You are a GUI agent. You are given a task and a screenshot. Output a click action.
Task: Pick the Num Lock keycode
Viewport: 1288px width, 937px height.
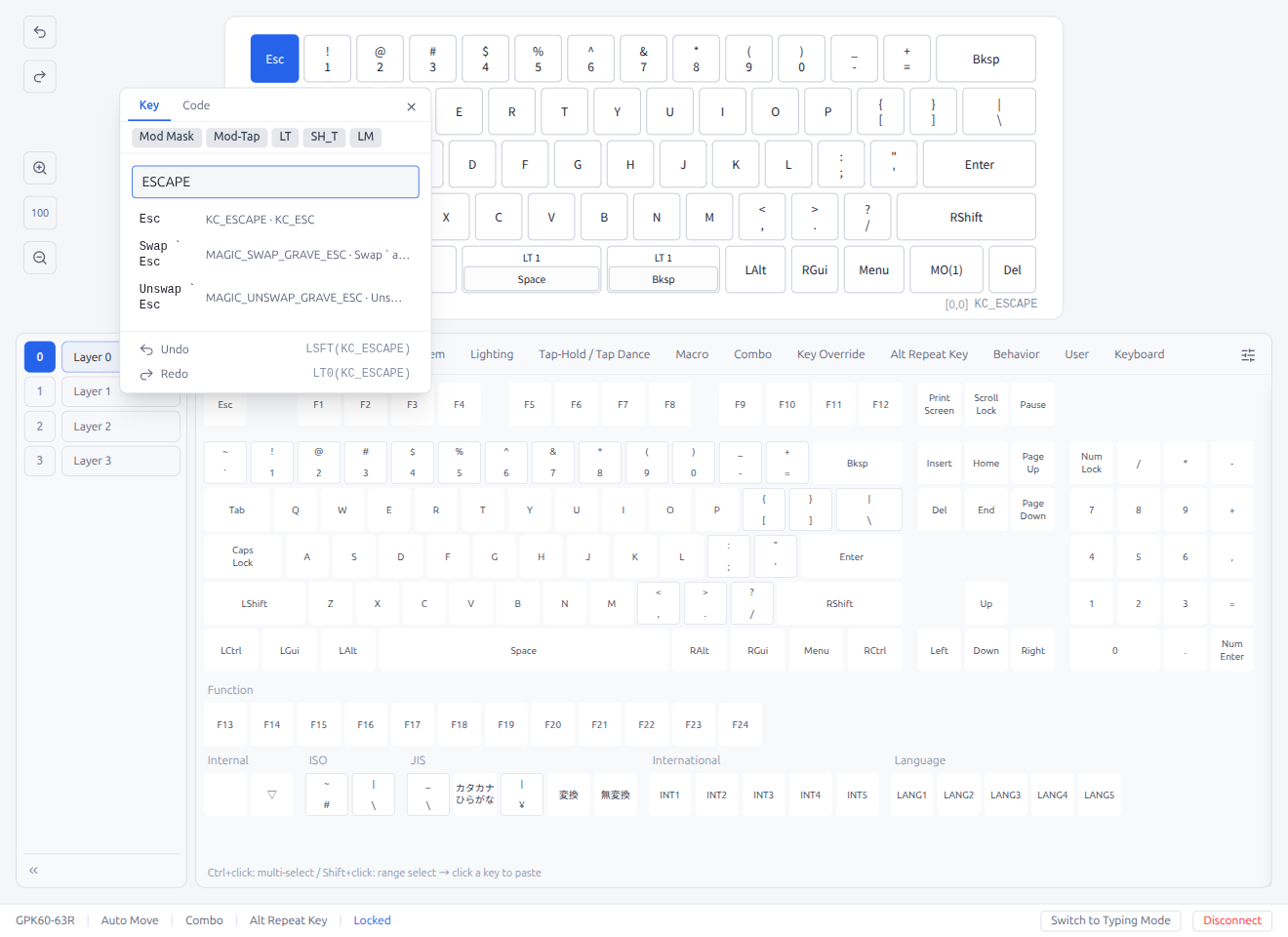click(1091, 463)
